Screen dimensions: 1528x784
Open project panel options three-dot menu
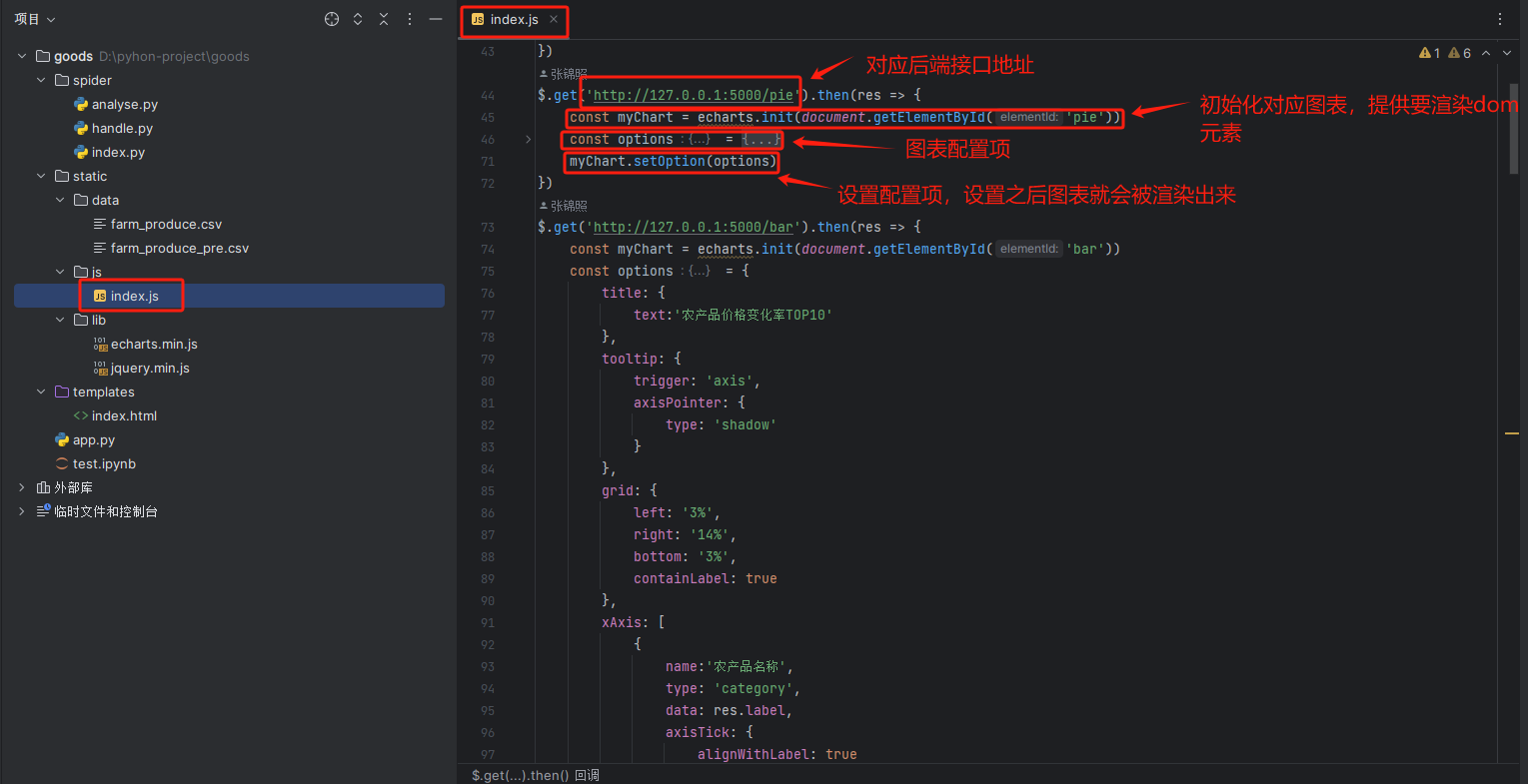[x=410, y=19]
